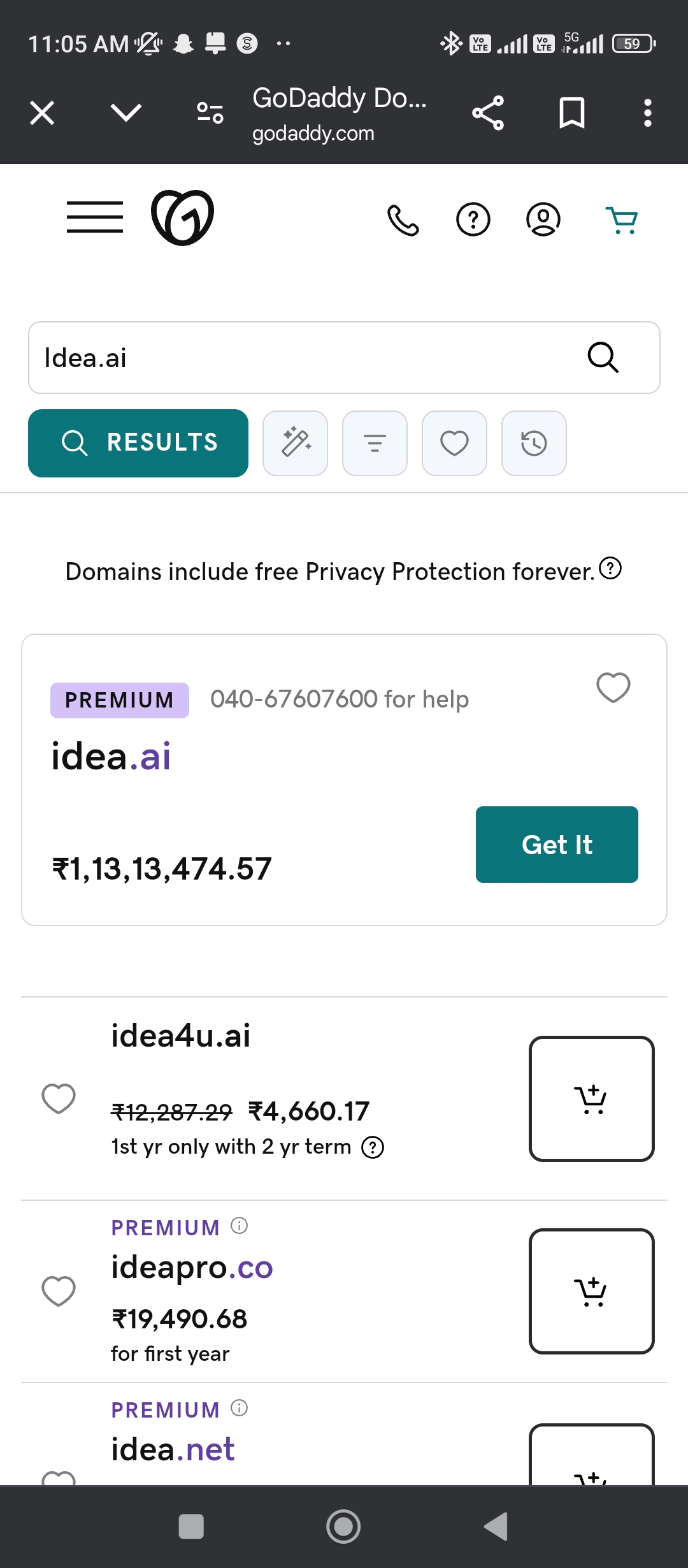This screenshot has width=688, height=1568.
Task: Open the browser three-dot overflow menu
Action: (x=647, y=113)
